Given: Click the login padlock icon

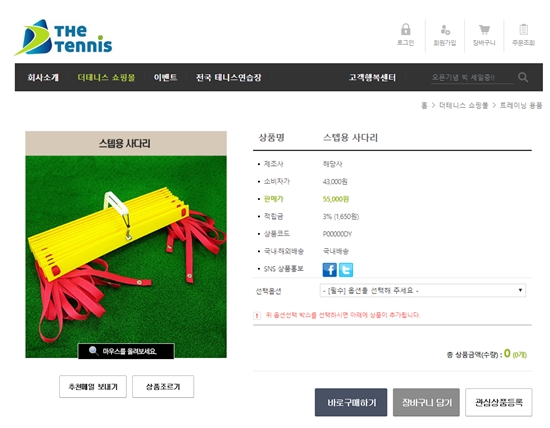Looking at the screenshot, I should pos(405,30).
